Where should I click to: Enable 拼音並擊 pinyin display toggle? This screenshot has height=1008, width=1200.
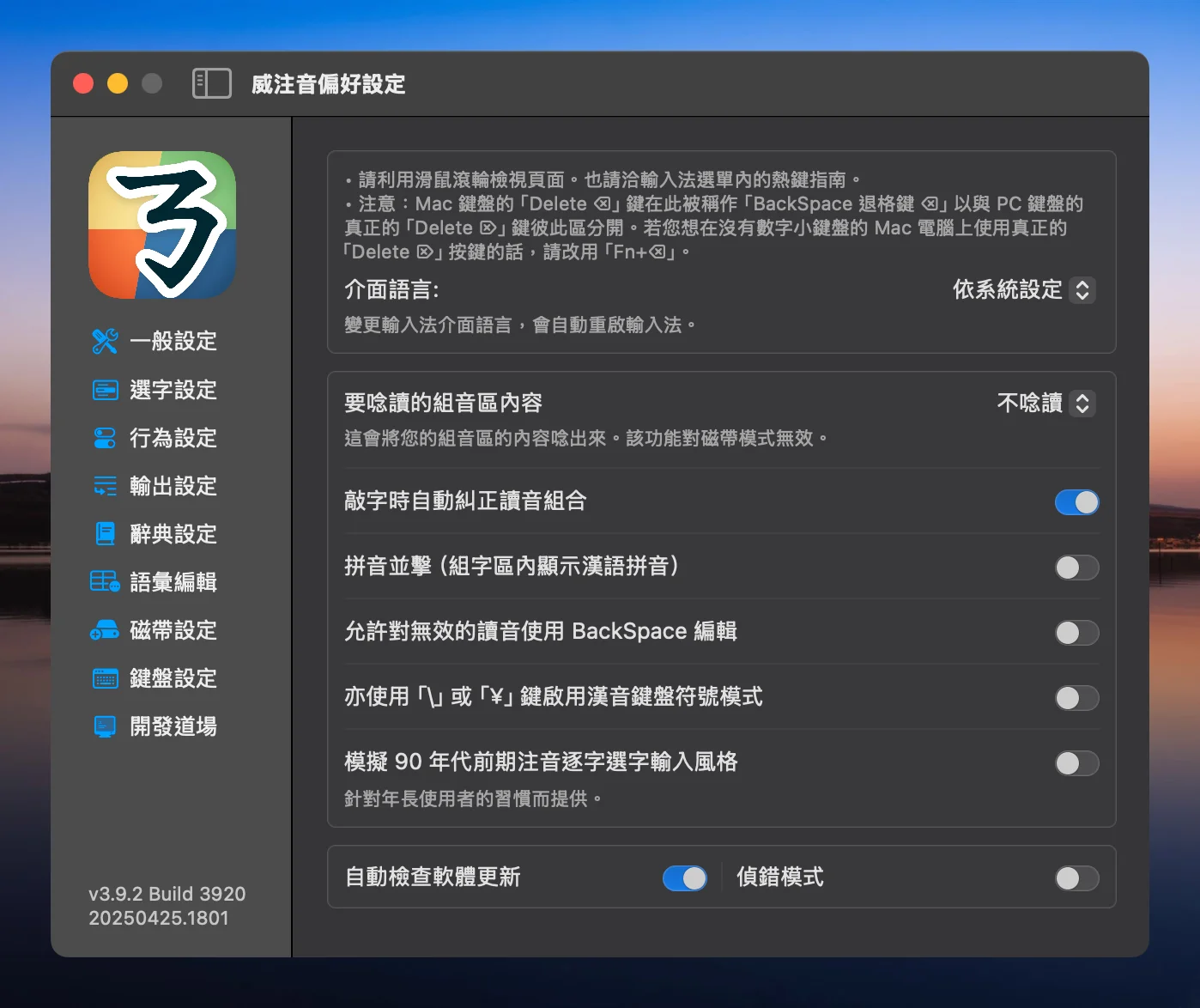pos(1076,568)
